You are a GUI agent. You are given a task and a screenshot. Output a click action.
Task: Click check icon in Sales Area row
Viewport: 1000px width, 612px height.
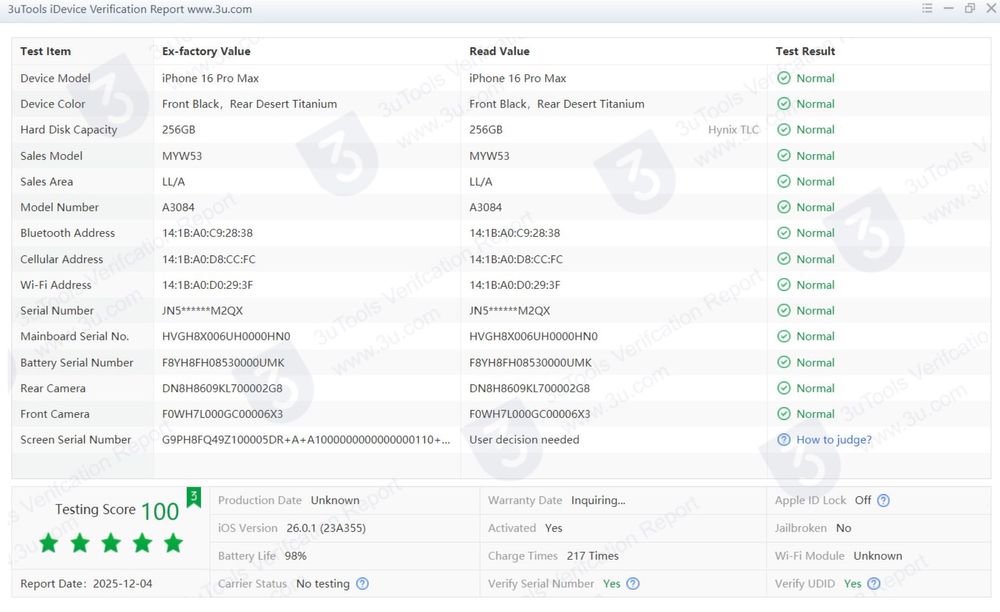click(x=784, y=181)
